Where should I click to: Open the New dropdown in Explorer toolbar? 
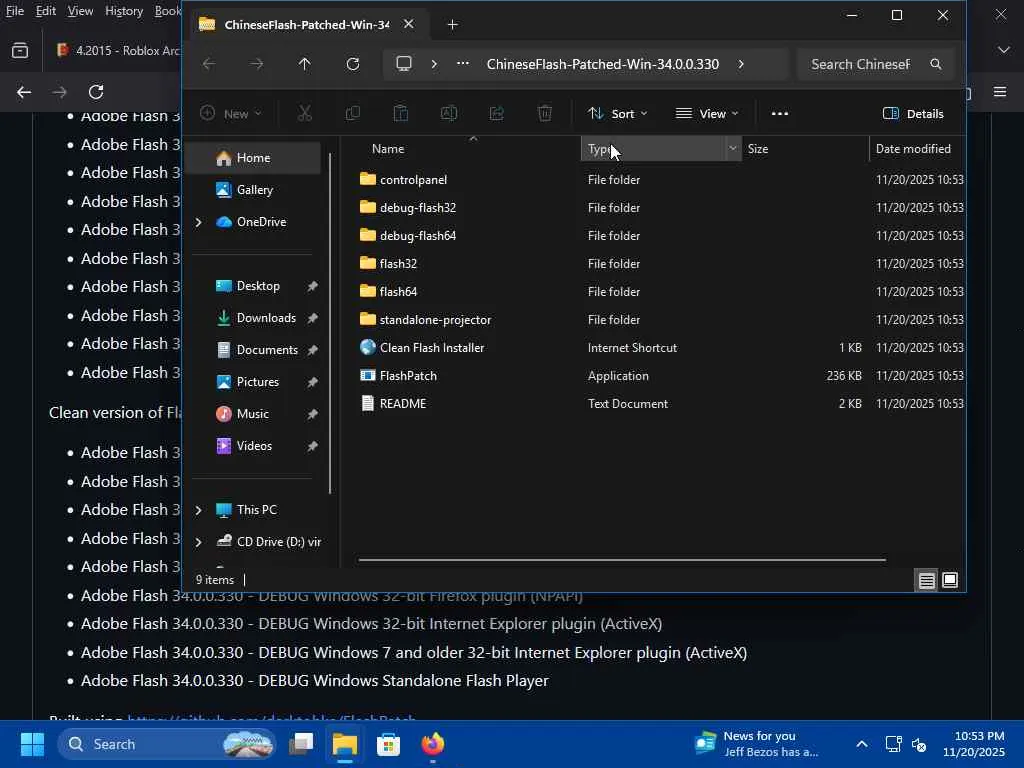tap(231, 114)
